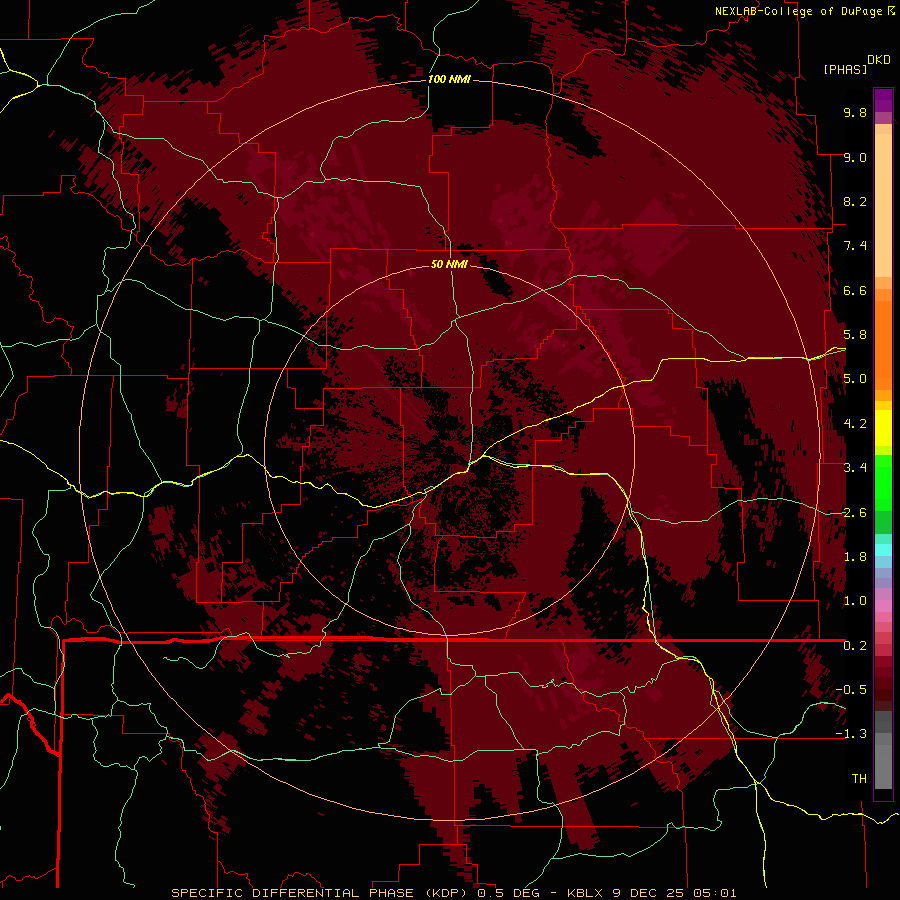This screenshot has height=900, width=900.
Task: Click the radar site at the rings' center
Action: pyautogui.click(x=449, y=451)
